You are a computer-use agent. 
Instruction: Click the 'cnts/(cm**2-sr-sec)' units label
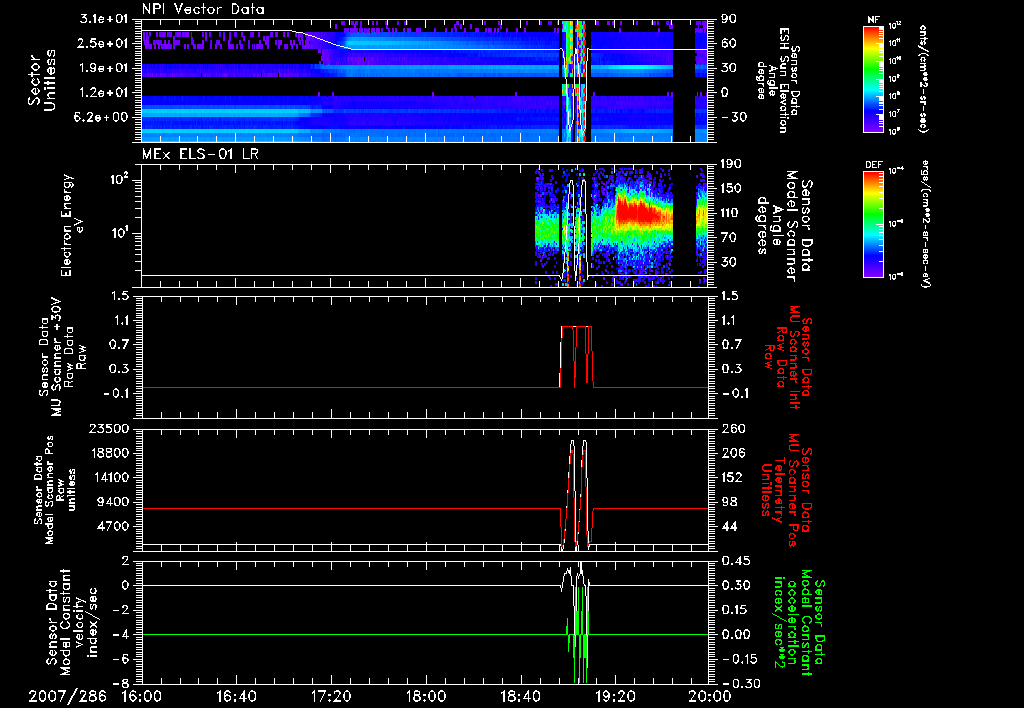click(923, 78)
